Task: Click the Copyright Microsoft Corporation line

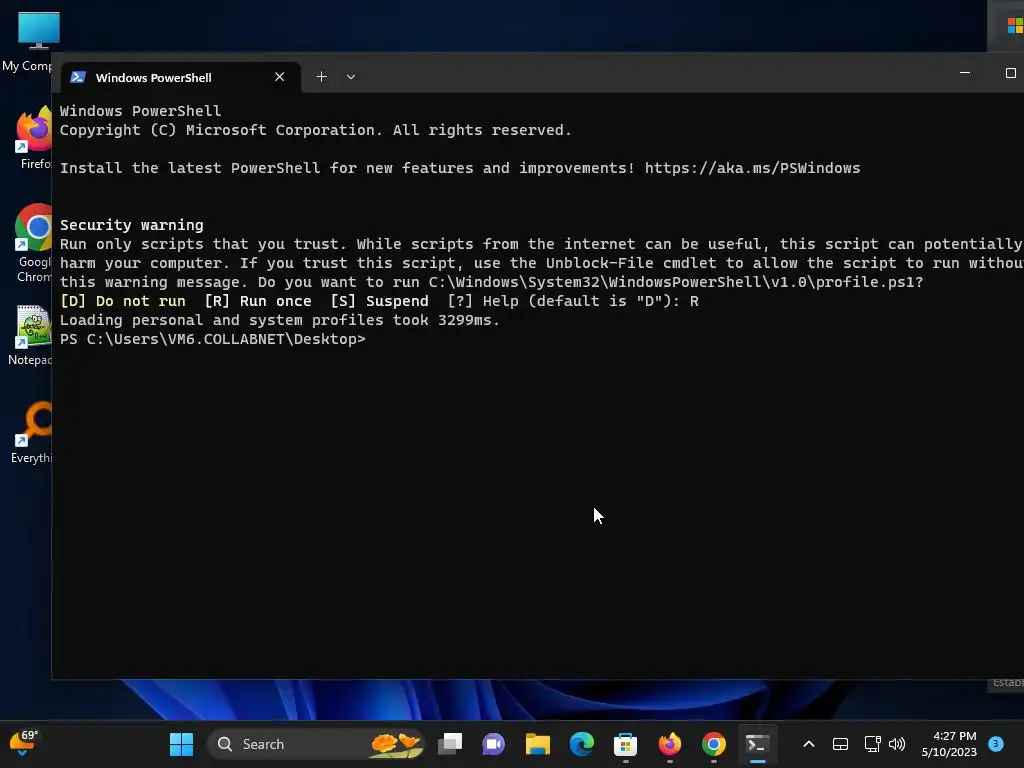Action: click(x=315, y=130)
